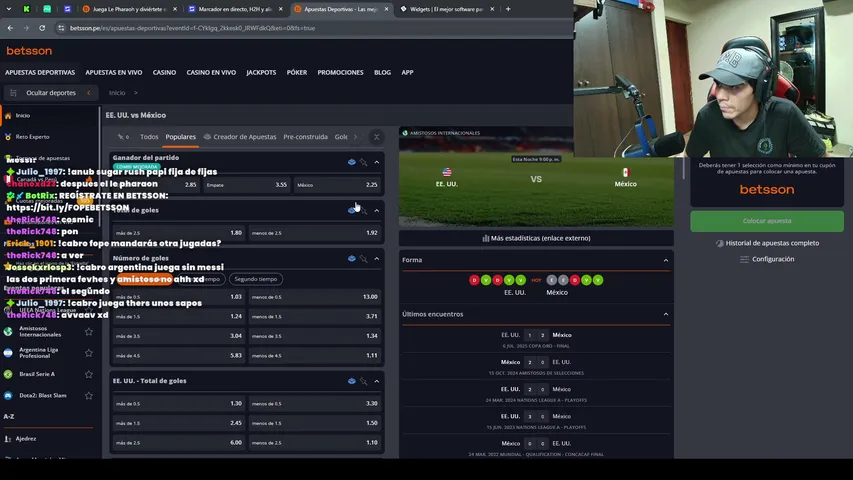Click the betsson logo in header
This screenshot has width=853, height=480.
(29, 51)
